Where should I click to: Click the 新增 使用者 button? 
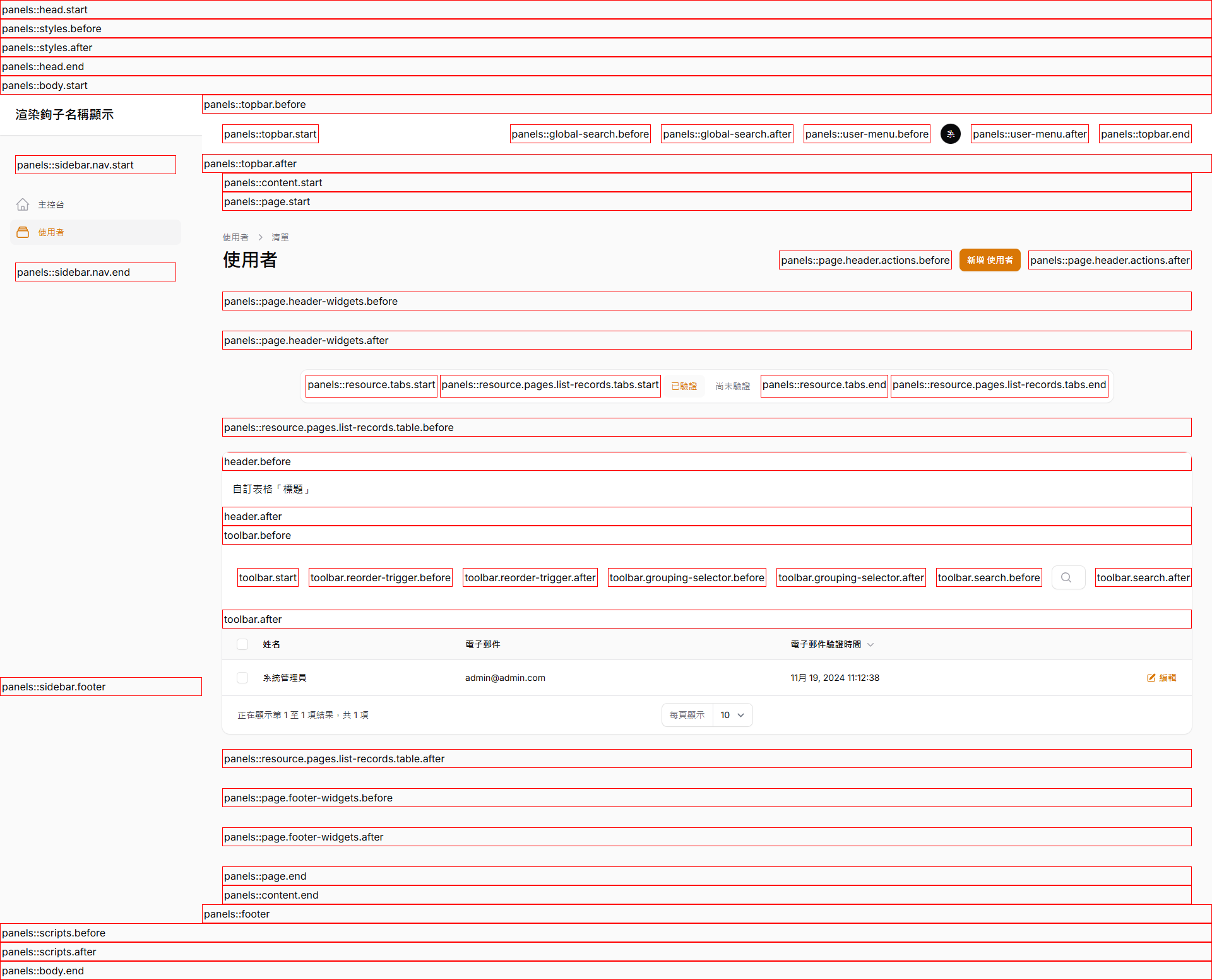(x=990, y=260)
